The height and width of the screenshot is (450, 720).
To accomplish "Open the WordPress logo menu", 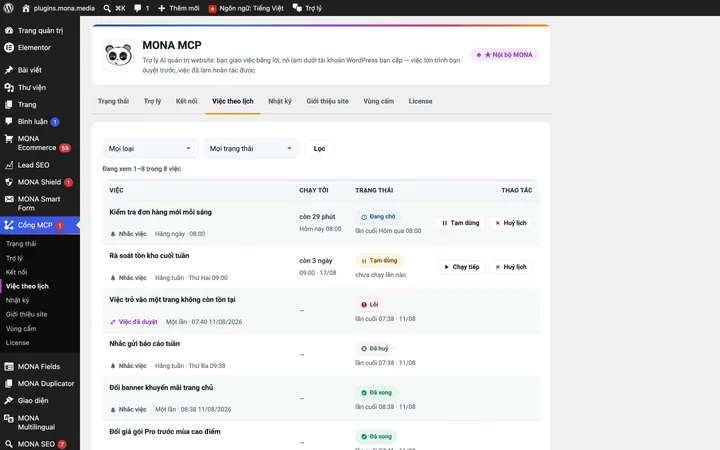I will [9, 8].
